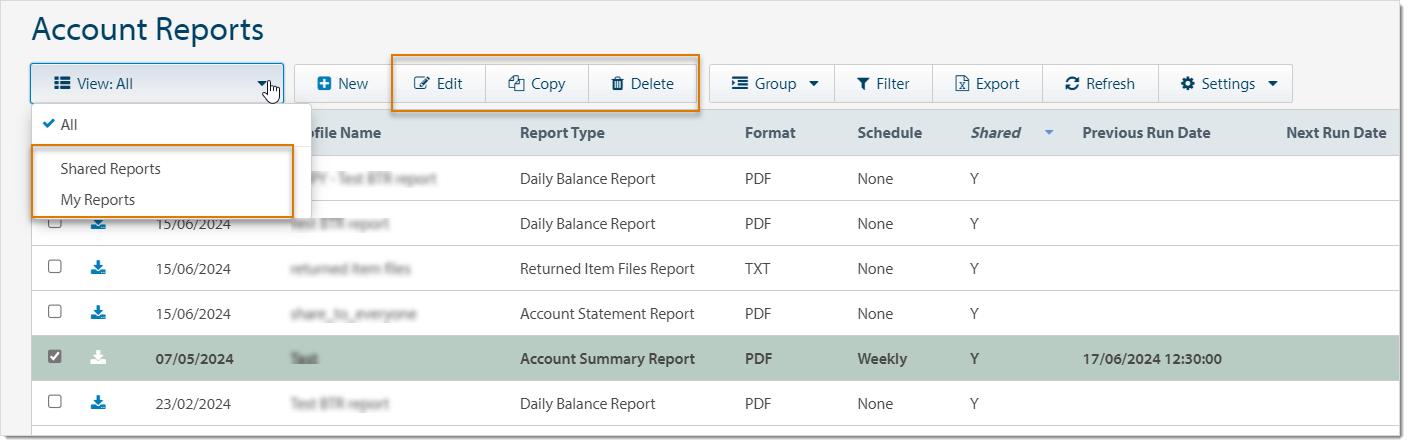Check the box for Returned Item Files Report
1408x444 pixels.
pos(55,267)
